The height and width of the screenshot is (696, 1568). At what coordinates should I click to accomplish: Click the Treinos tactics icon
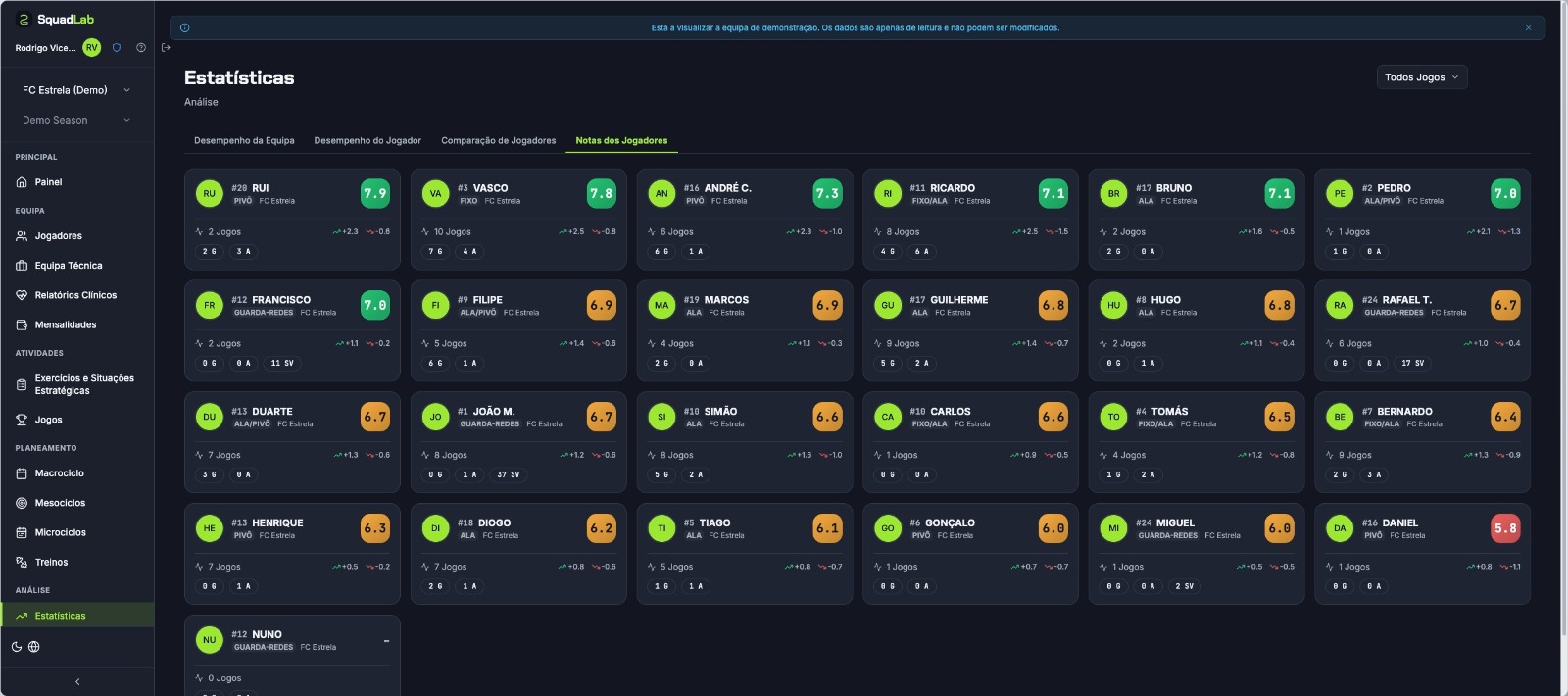(22, 563)
